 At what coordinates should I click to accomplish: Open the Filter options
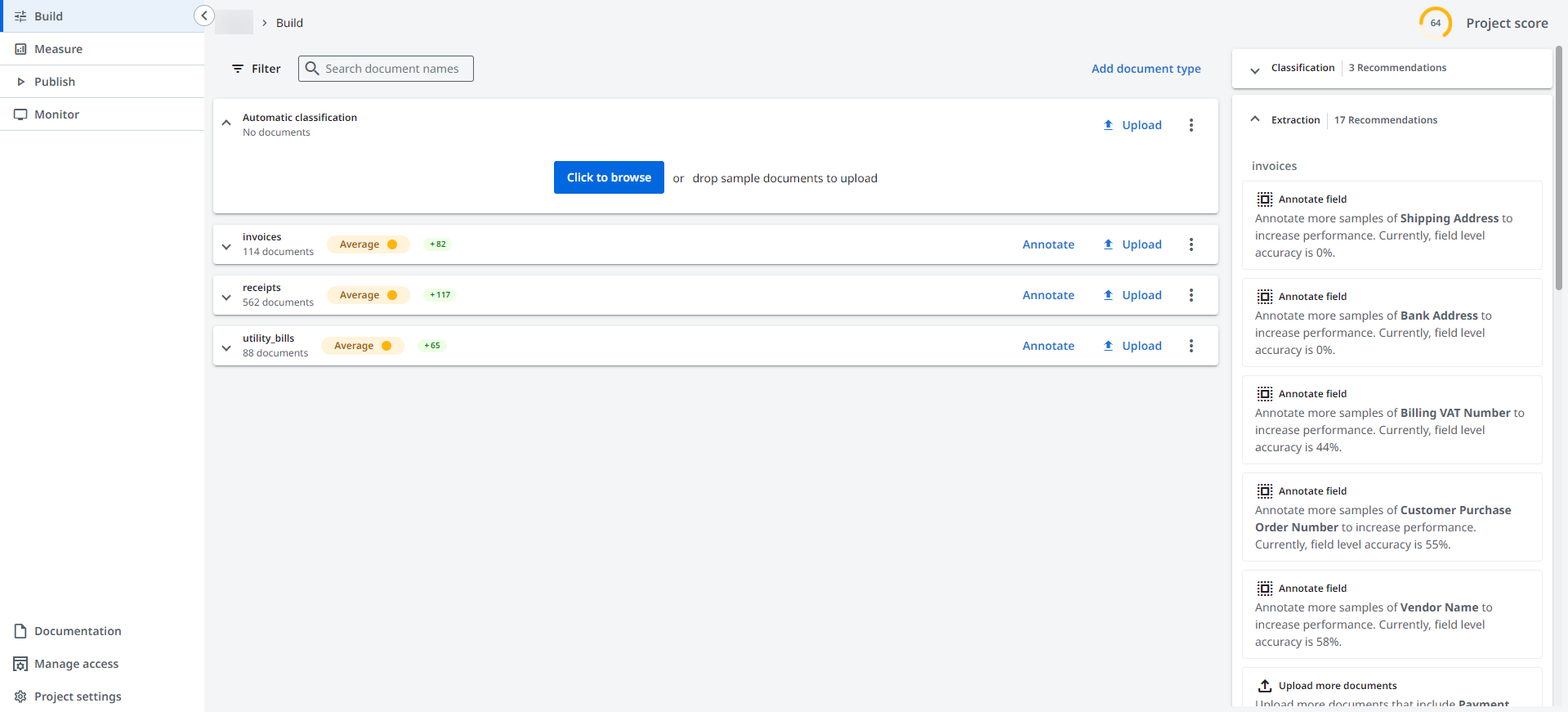tap(256, 69)
